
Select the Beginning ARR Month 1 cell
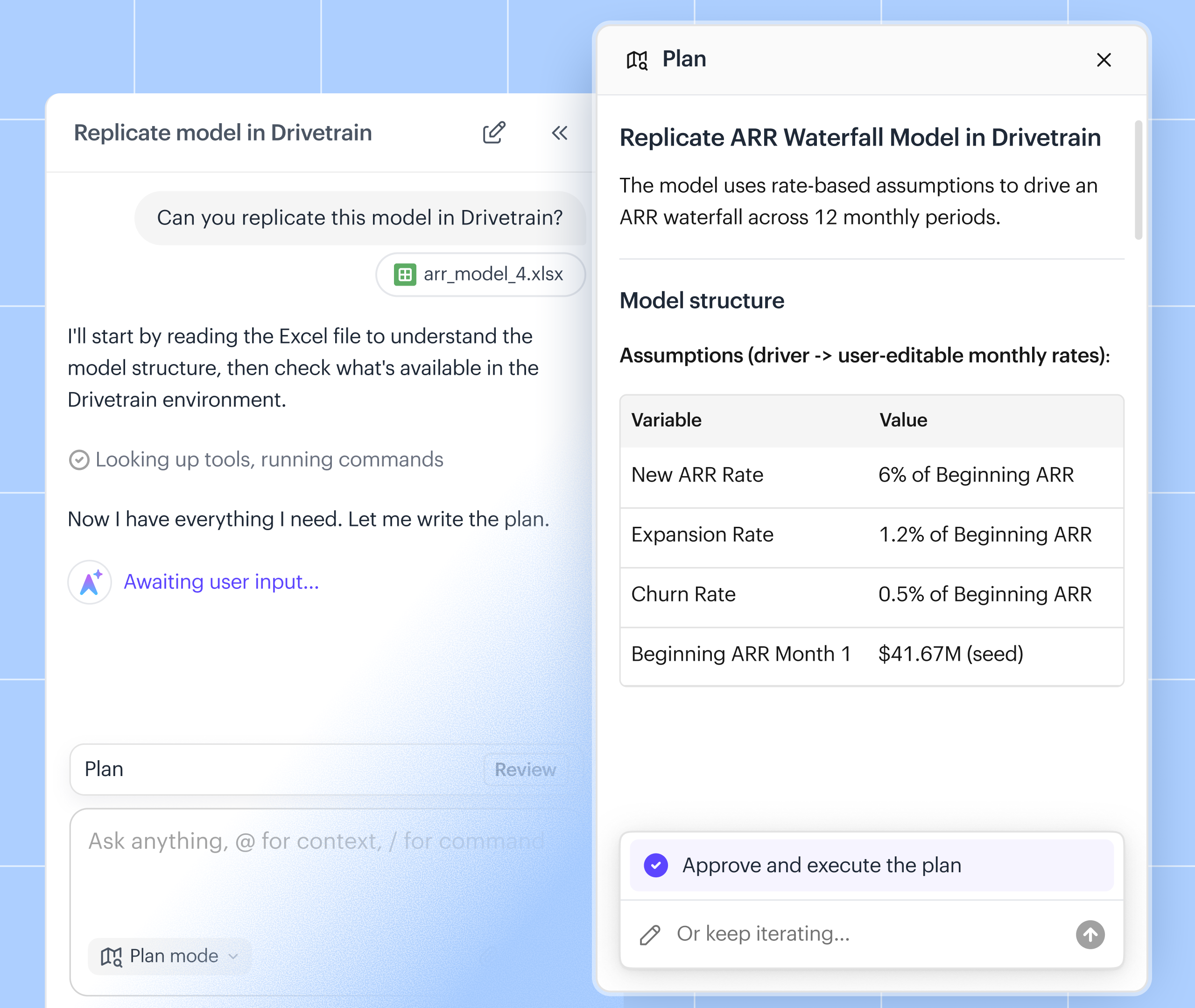pyautogui.click(x=741, y=654)
